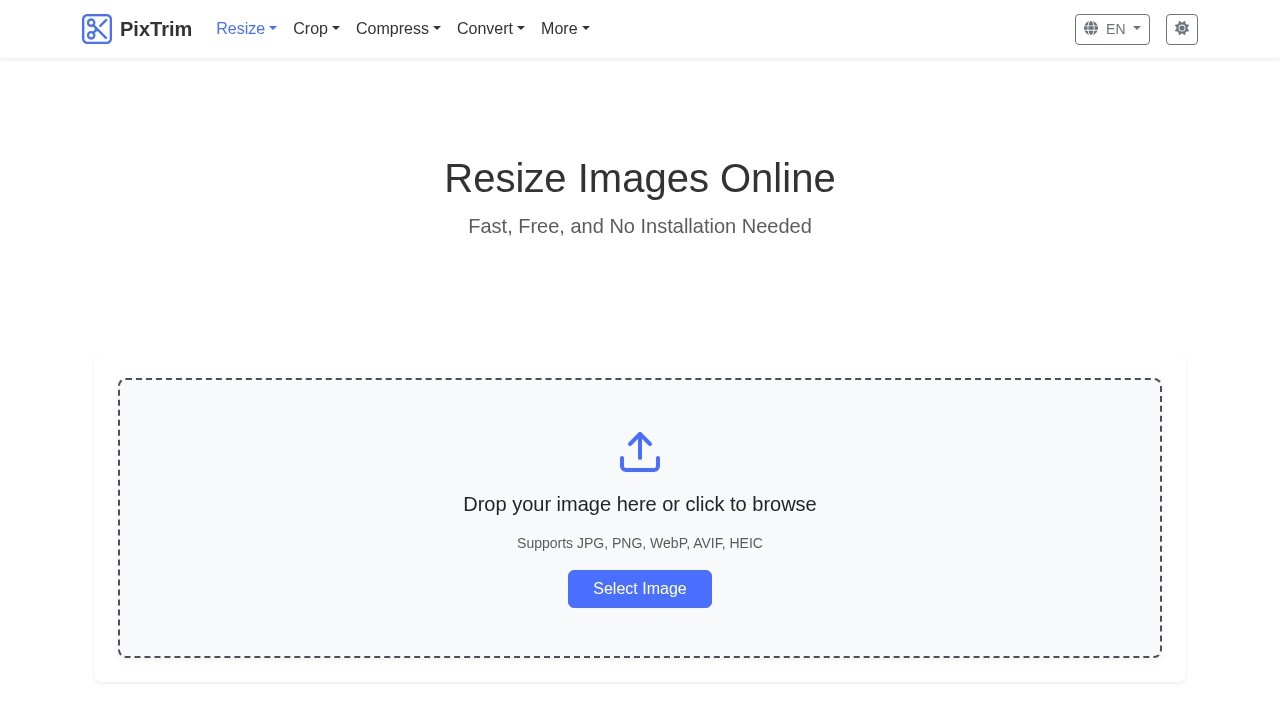Click the "Resize Images Online" heading

coord(640,179)
